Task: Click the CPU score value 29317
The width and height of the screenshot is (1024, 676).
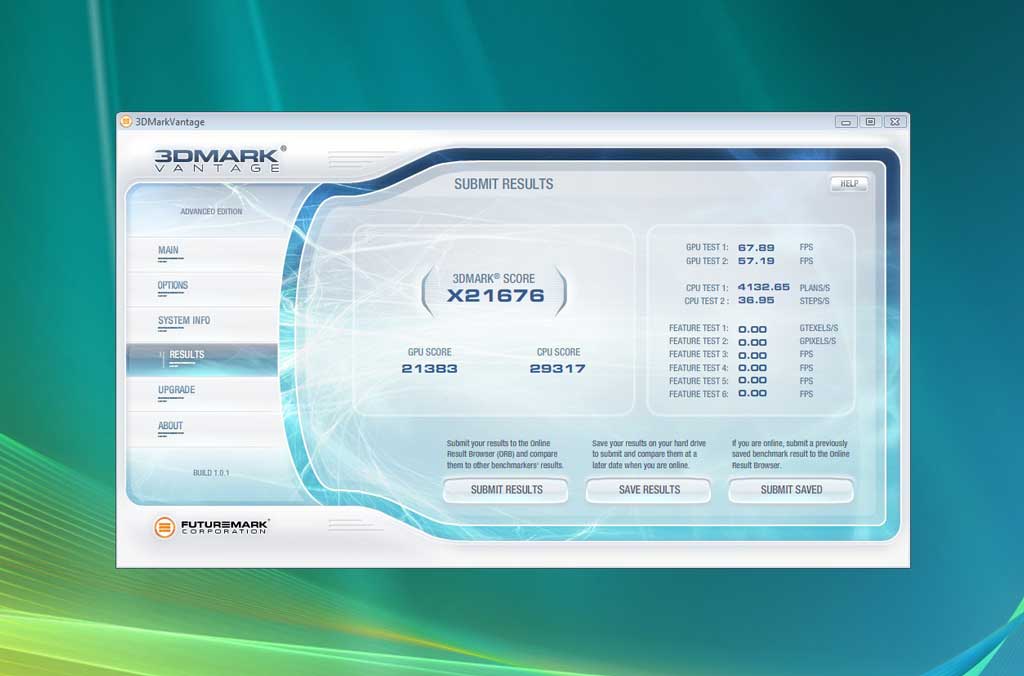Action: 558,368
